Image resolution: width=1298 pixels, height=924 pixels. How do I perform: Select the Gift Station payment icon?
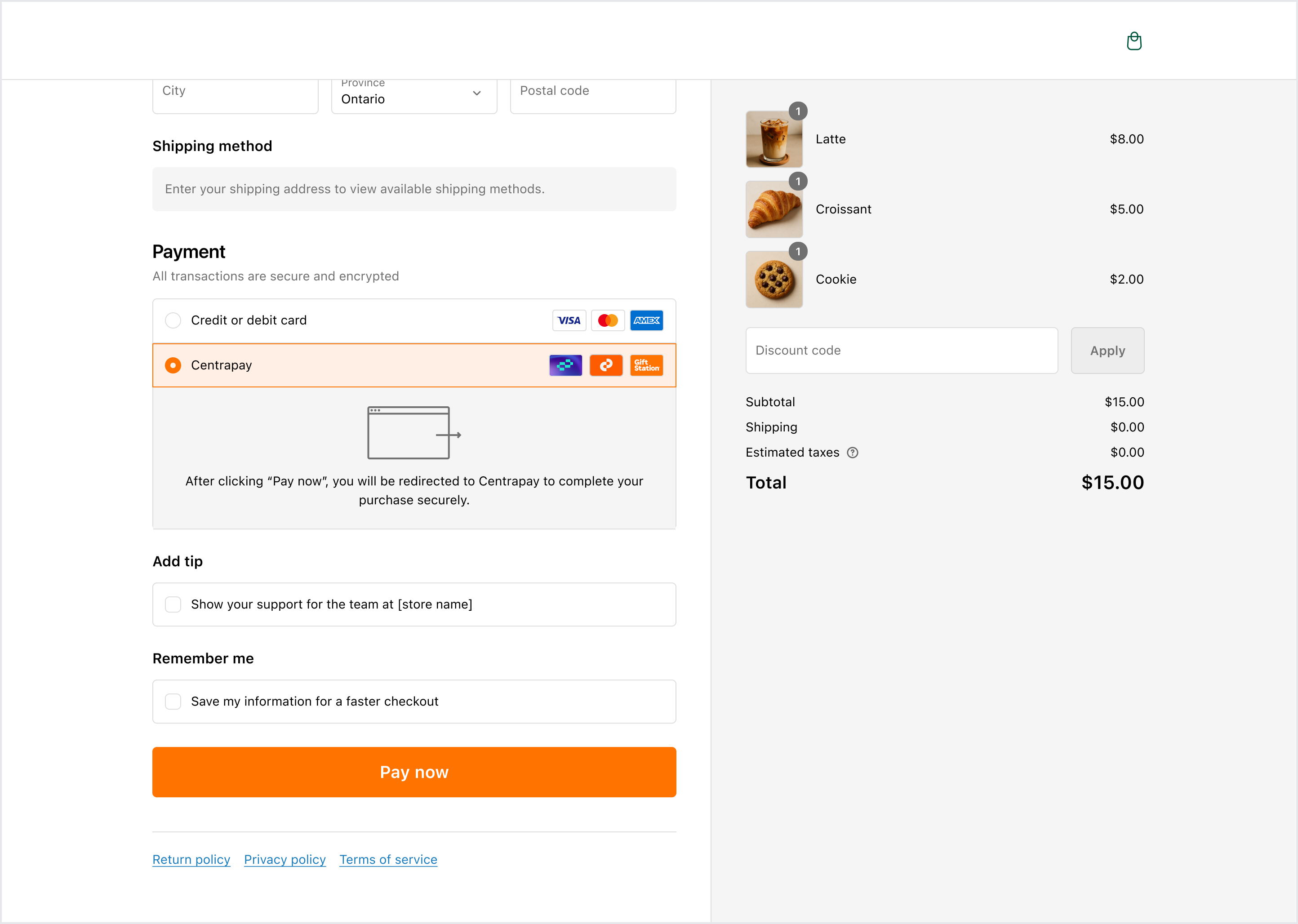pyautogui.click(x=646, y=365)
